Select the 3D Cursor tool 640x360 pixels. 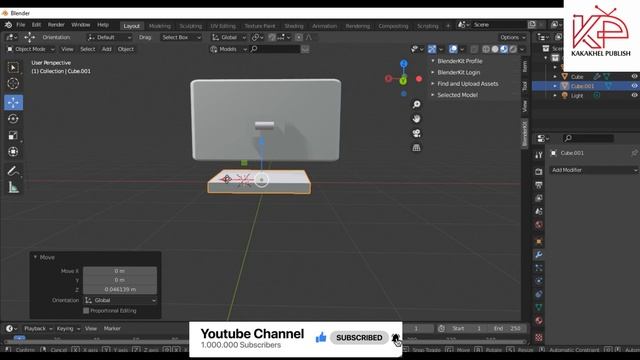click(x=13, y=84)
